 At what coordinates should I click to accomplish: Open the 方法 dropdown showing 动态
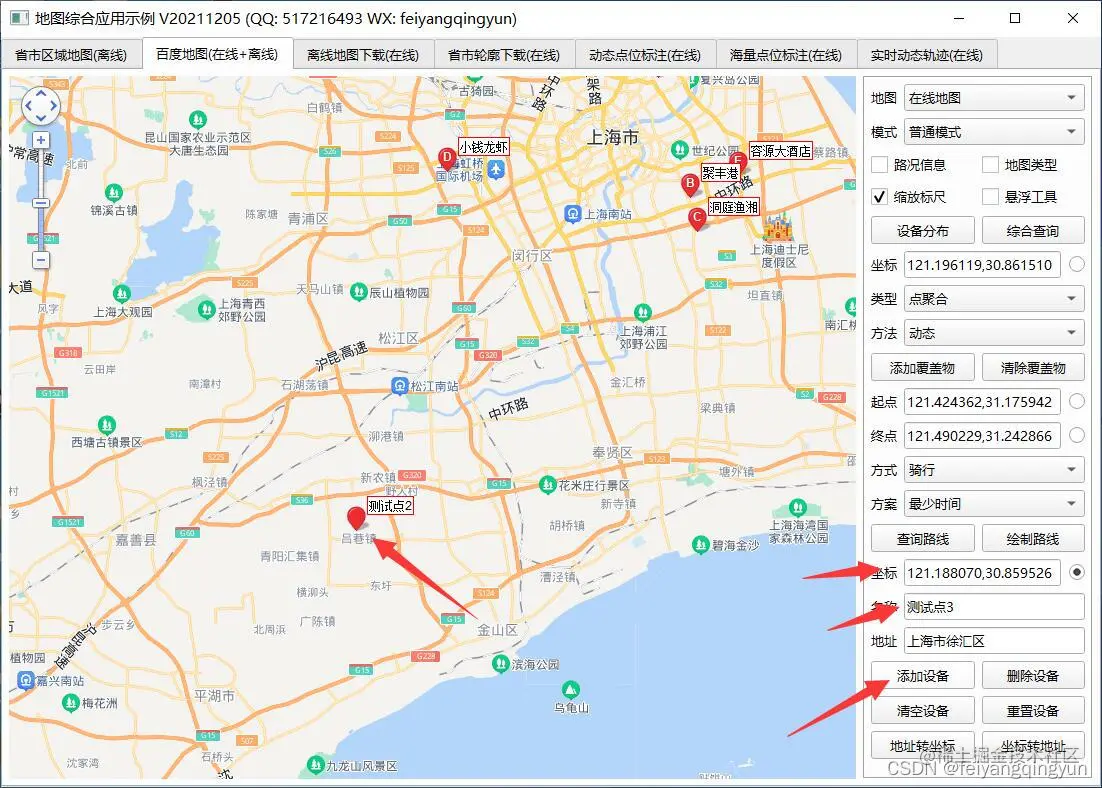point(994,333)
